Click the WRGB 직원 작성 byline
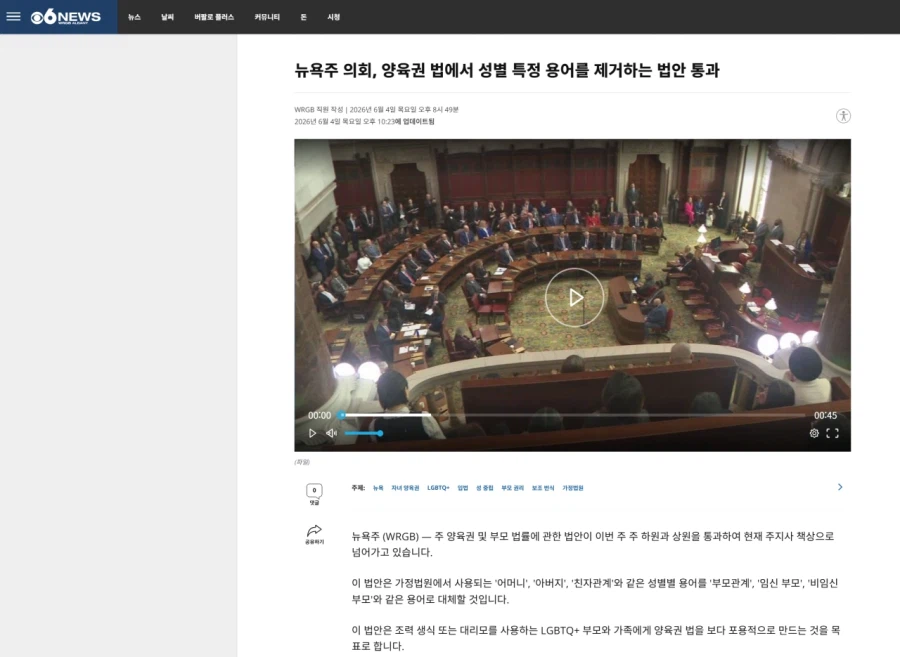This screenshot has height=657, width=900. pyautogui.click(x=319, y=110)
